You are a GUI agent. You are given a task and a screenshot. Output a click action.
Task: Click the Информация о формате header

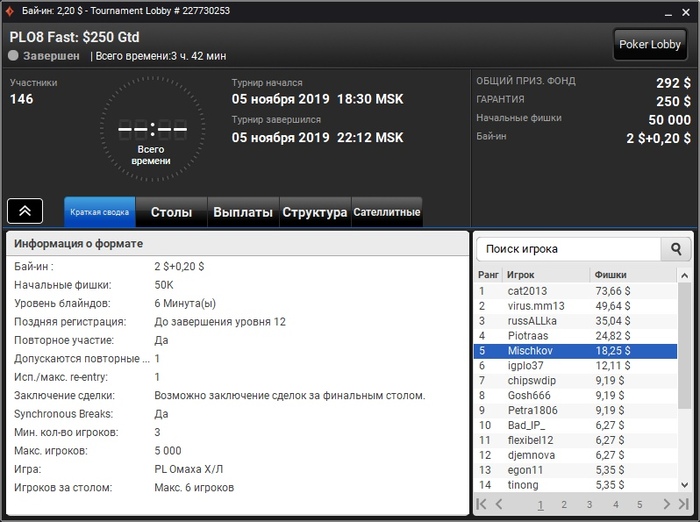click(x=237, y=244)
